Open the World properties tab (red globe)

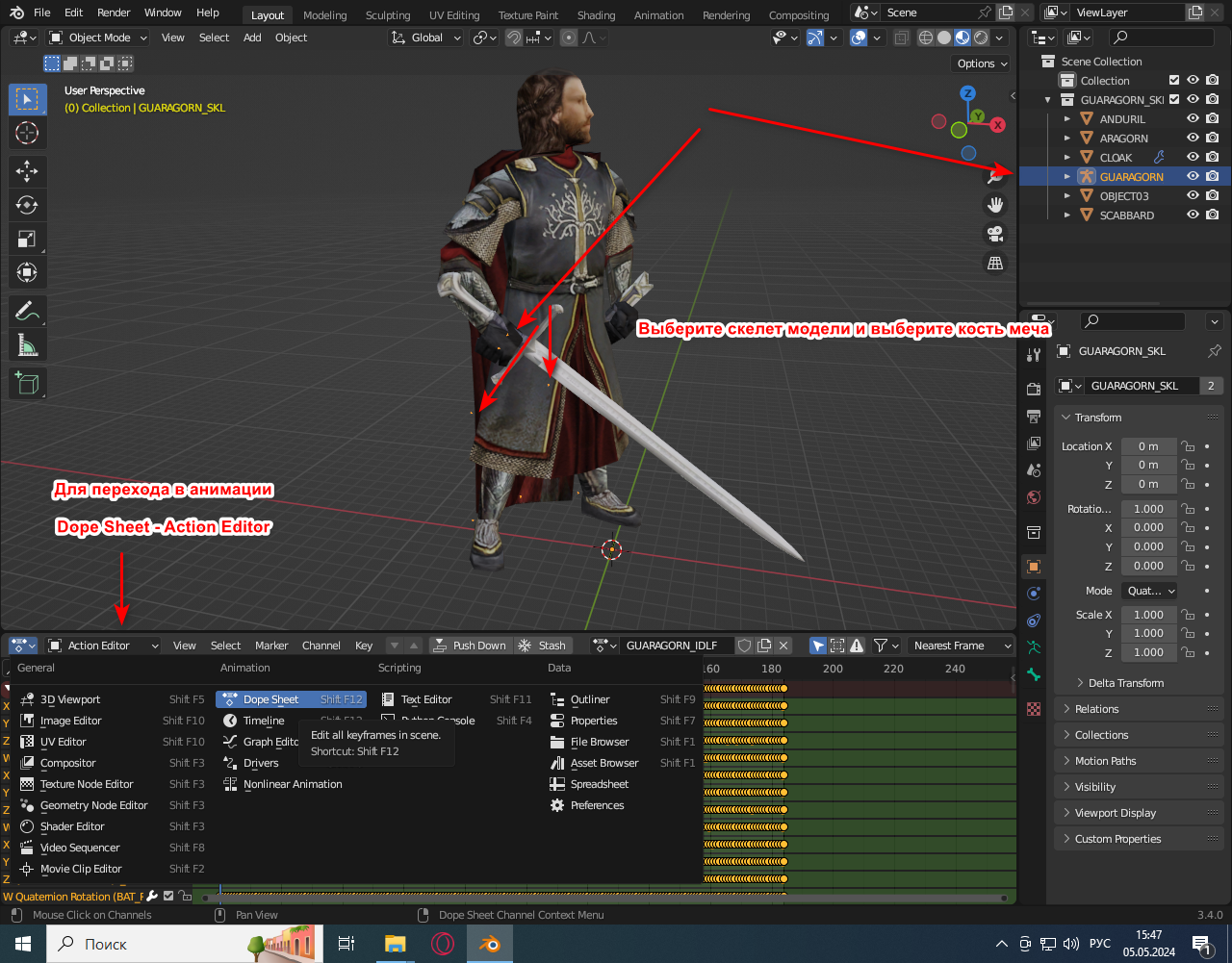point(1034,497)
